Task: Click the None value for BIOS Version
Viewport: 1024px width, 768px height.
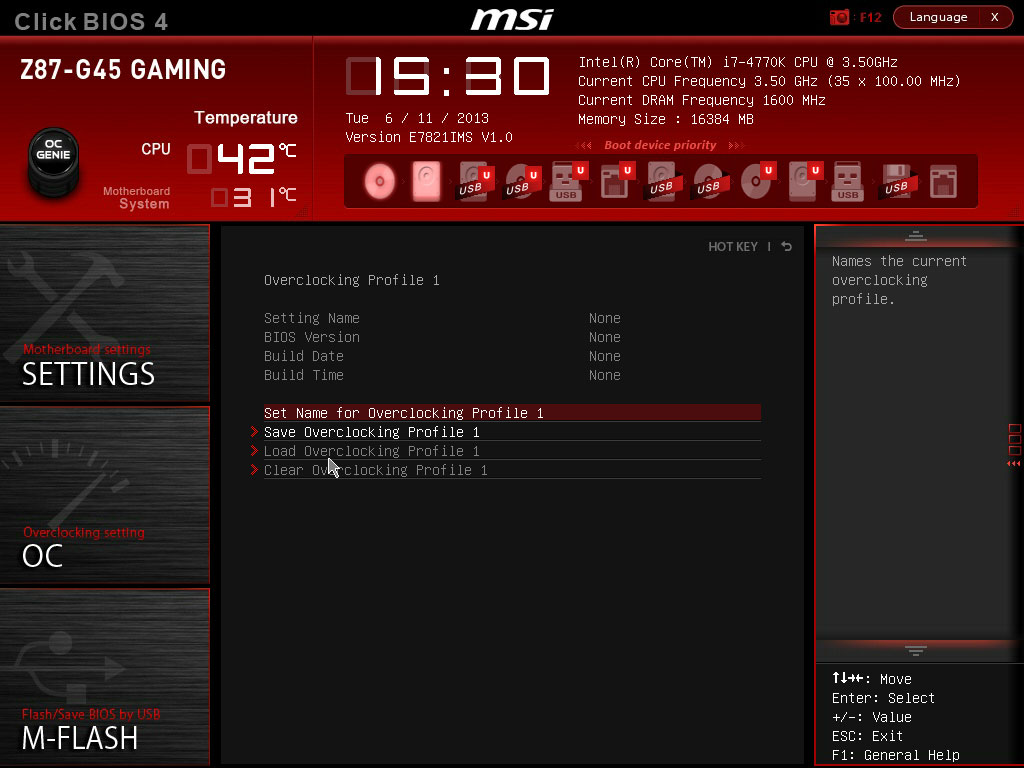Action: 605,337
